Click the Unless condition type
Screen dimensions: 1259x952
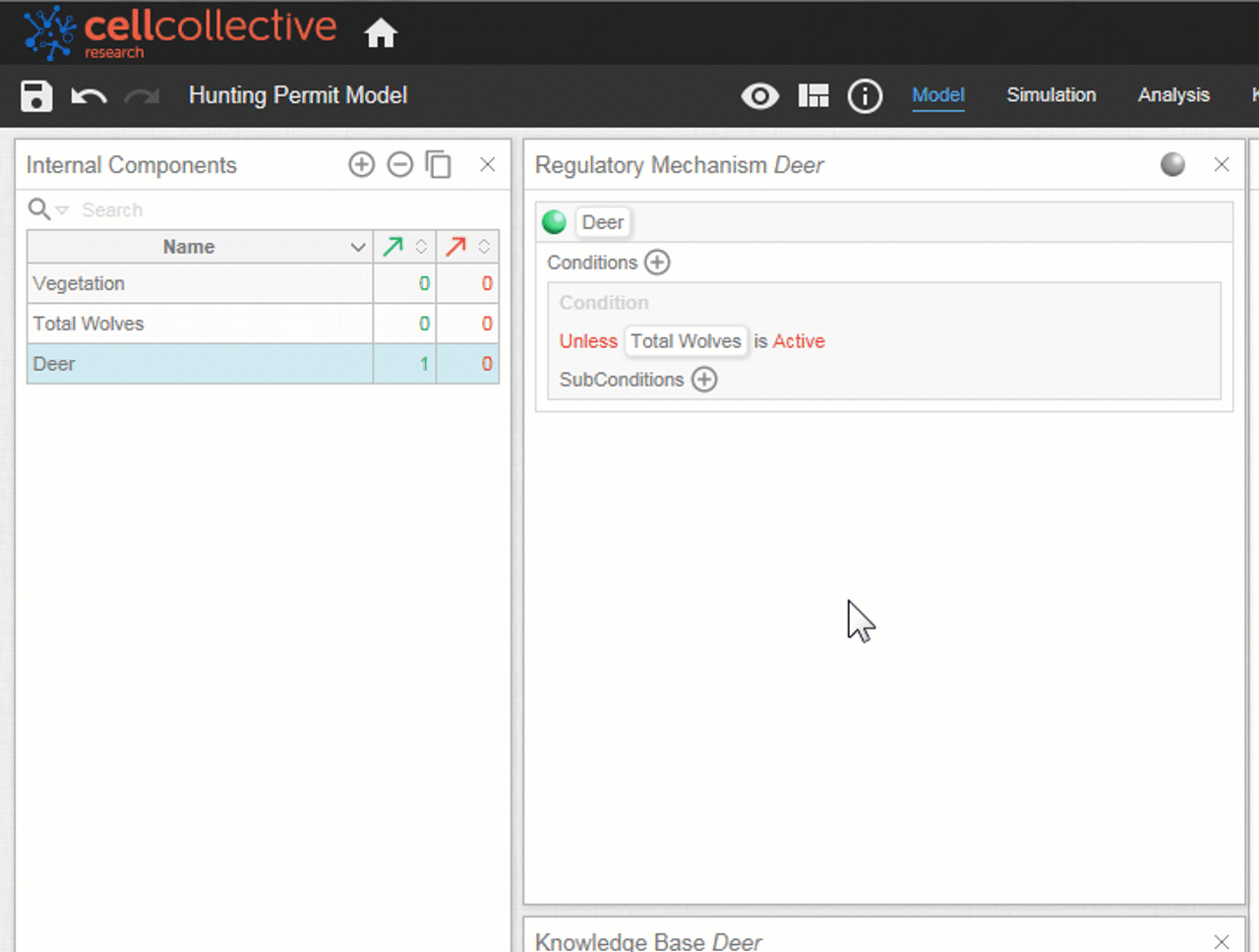[x=588, y=341]
